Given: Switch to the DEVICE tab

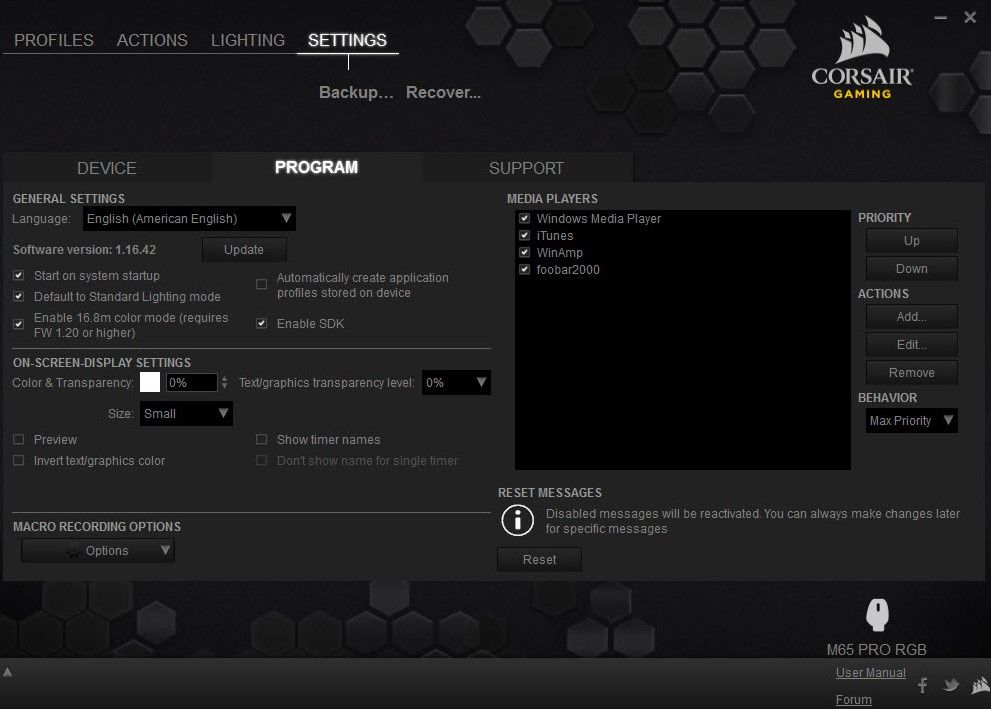Looking at the screenshot, I should pyautogui.click(x=107, y=168).
